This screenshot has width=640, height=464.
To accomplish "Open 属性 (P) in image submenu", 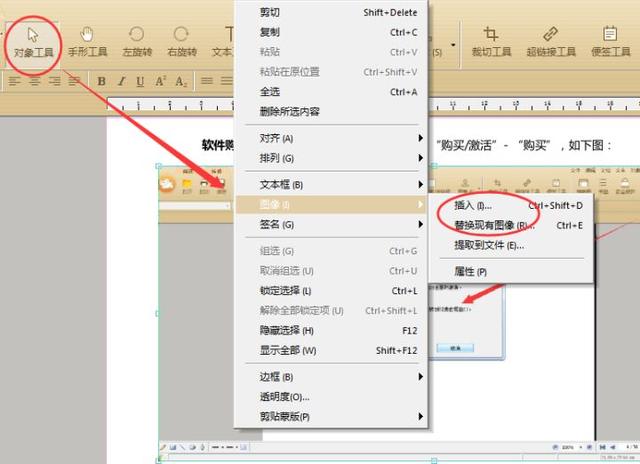I will tap(511, 271).
